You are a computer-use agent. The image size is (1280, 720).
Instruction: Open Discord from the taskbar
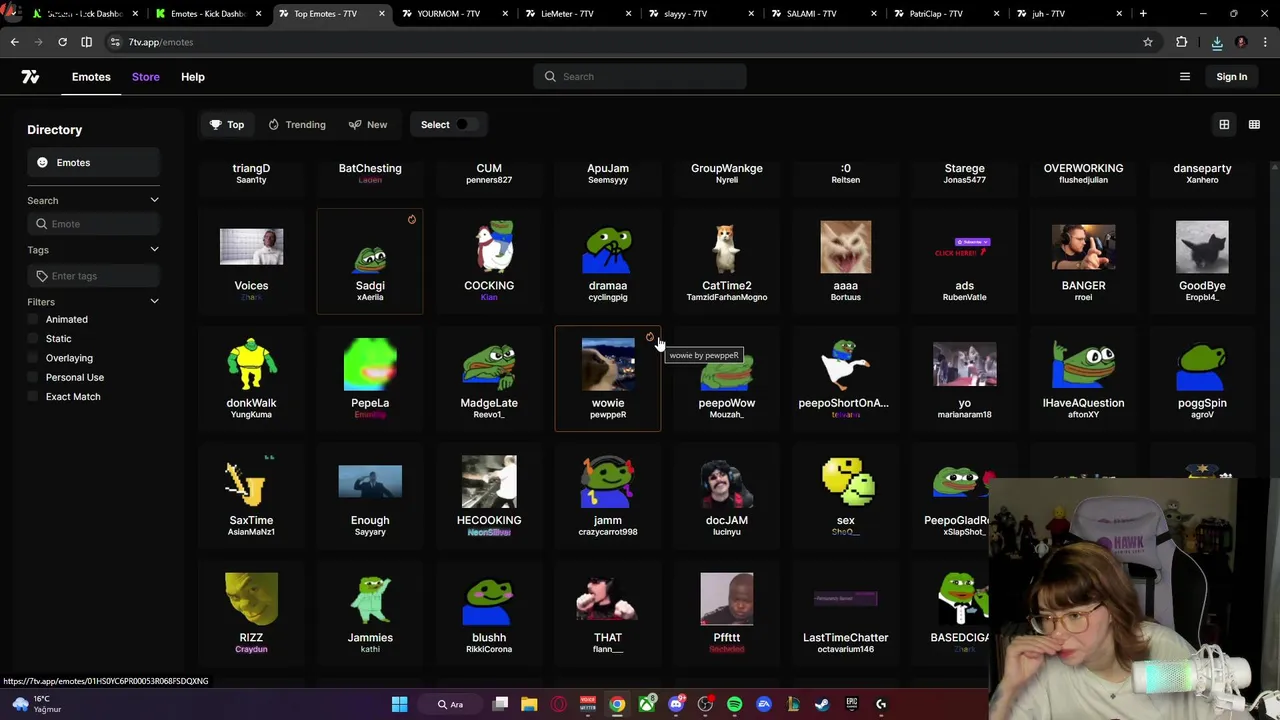pos(676,704)
